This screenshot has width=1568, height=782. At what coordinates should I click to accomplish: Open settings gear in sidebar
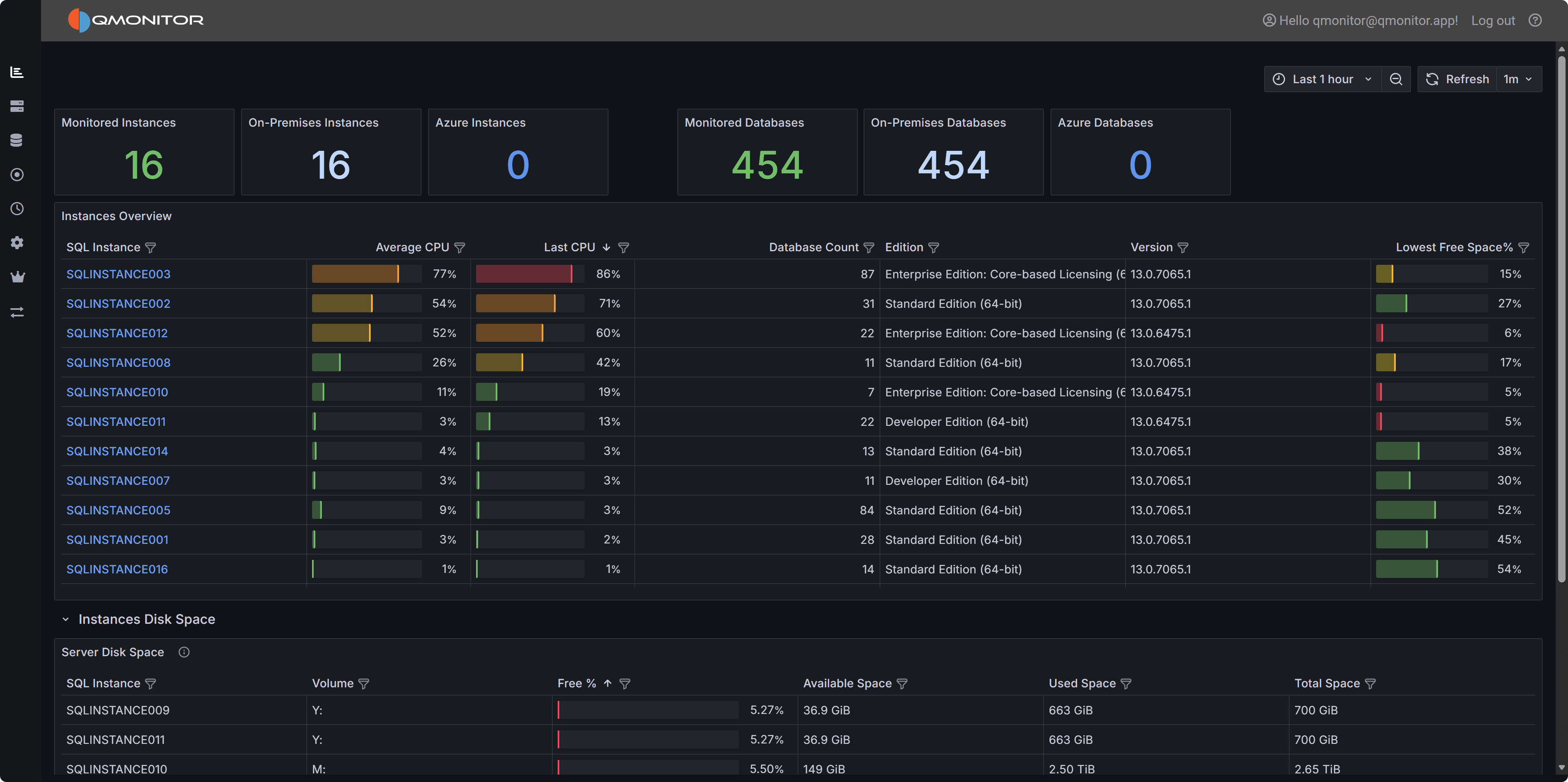pyautogui.click(x=17, y=243)
